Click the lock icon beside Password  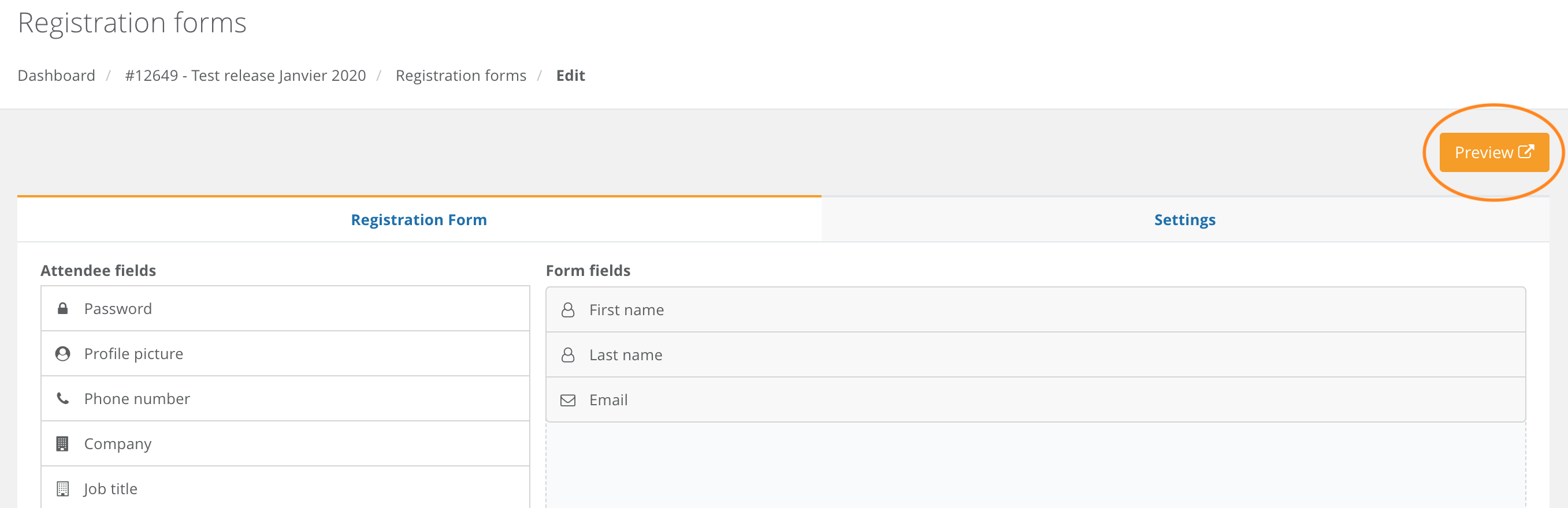click(63, 308)
